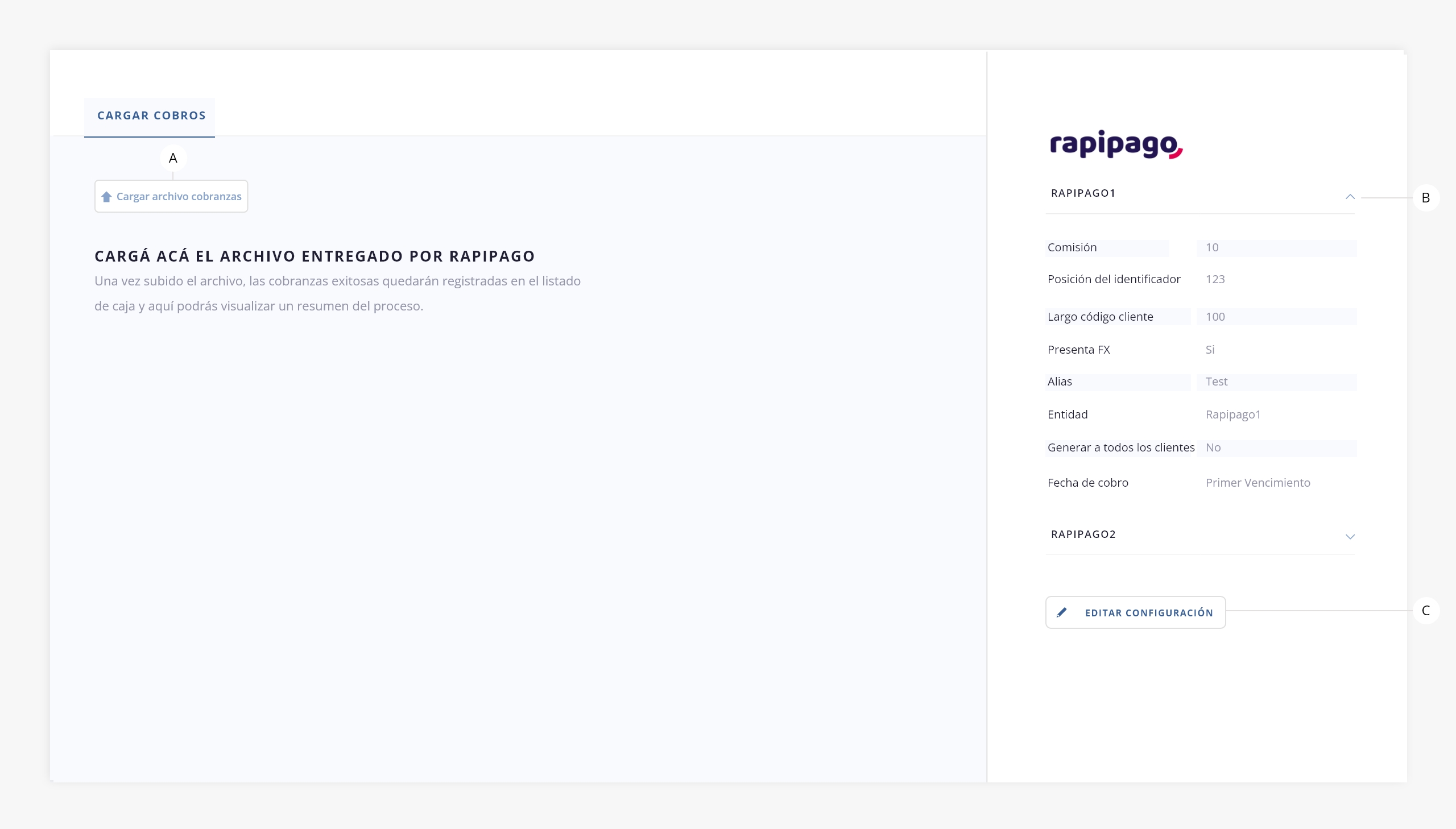Image resolution: width=1456 pixels, height=829 pixels.
Task: Click the upload arrow icon
Action: click(106, 196)
